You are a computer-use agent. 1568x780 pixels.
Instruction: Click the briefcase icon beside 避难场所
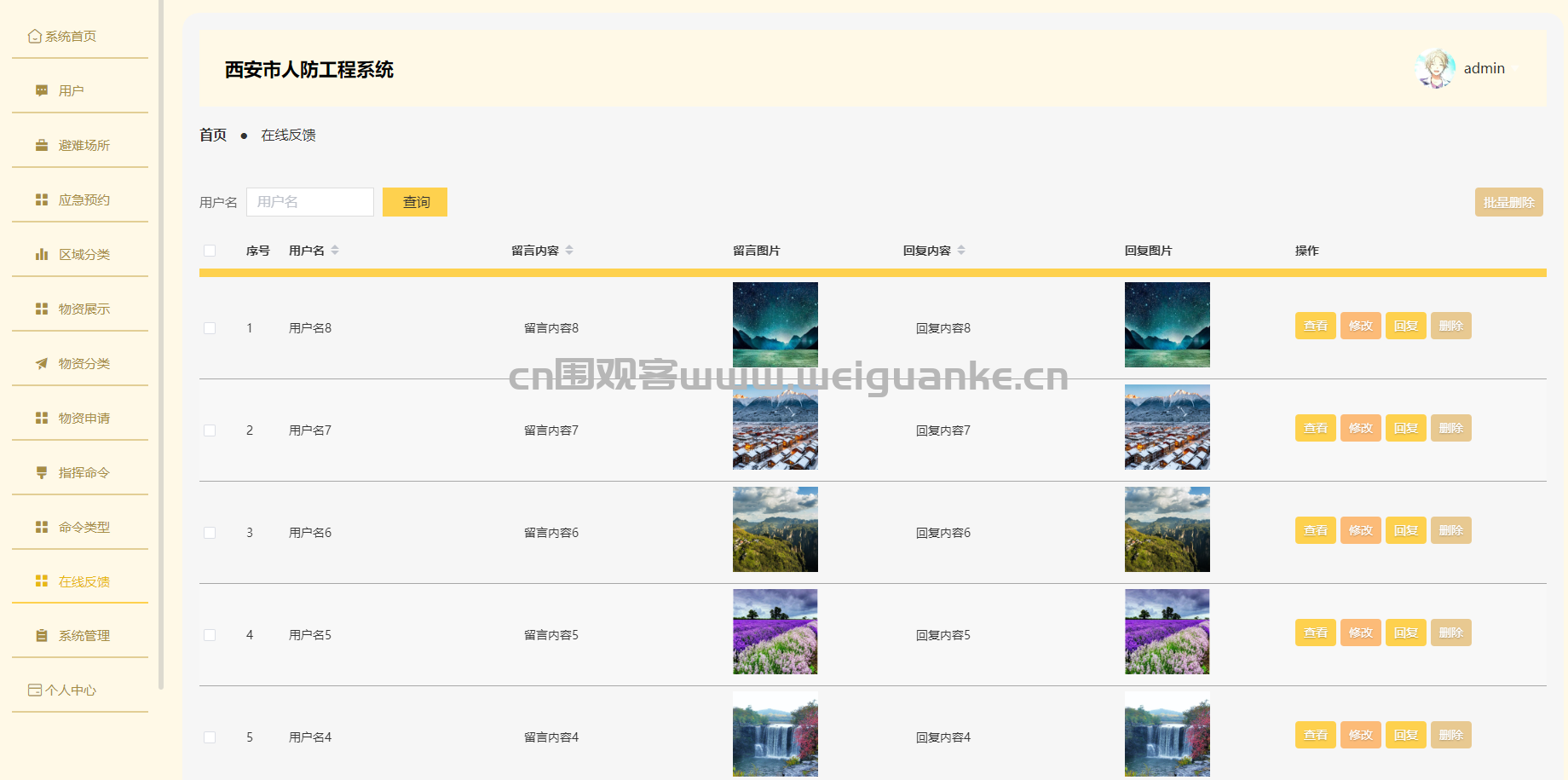[41, 145]
